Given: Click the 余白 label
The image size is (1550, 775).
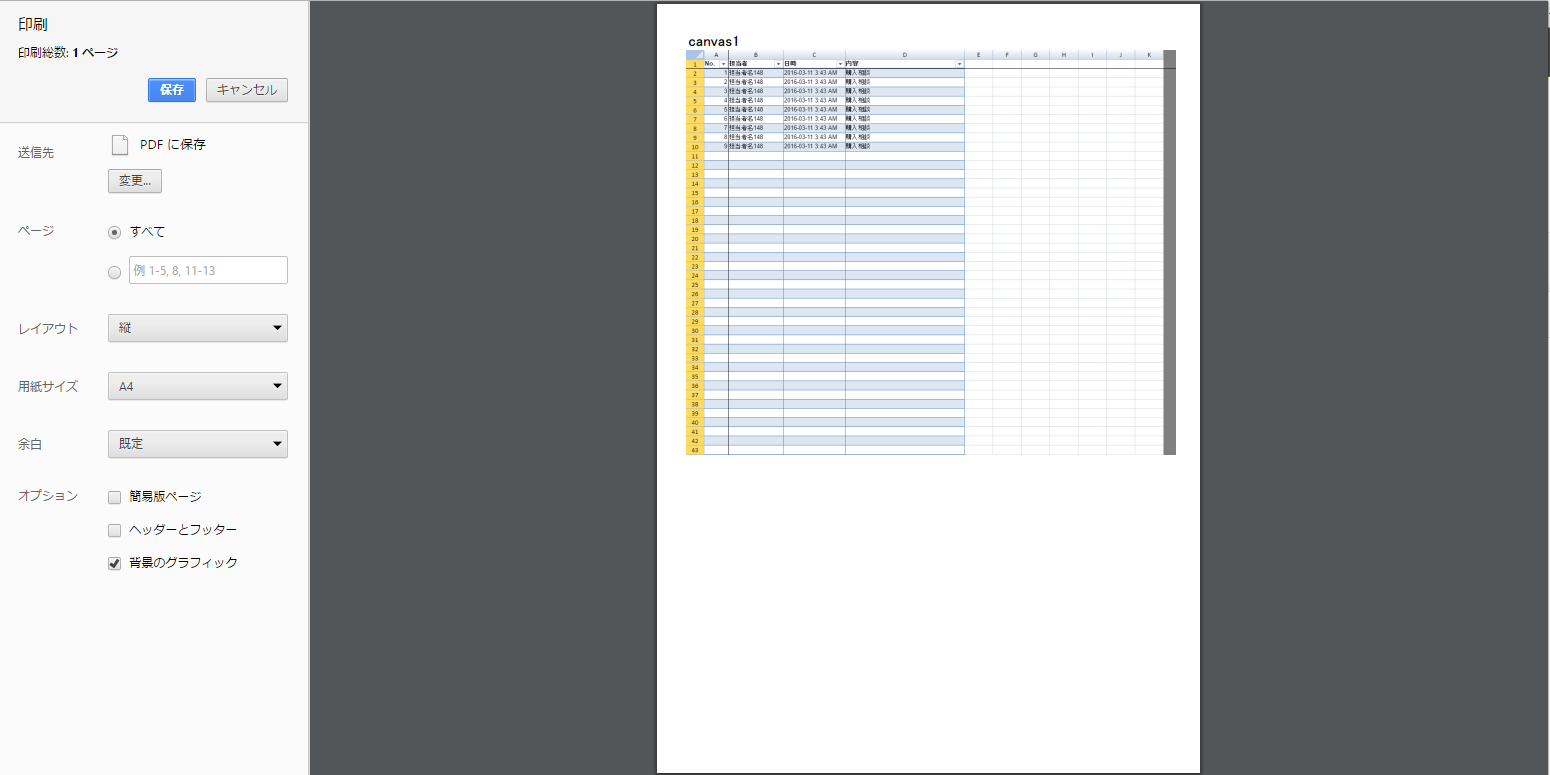Looking at the screenshot, I should [30, 445].
